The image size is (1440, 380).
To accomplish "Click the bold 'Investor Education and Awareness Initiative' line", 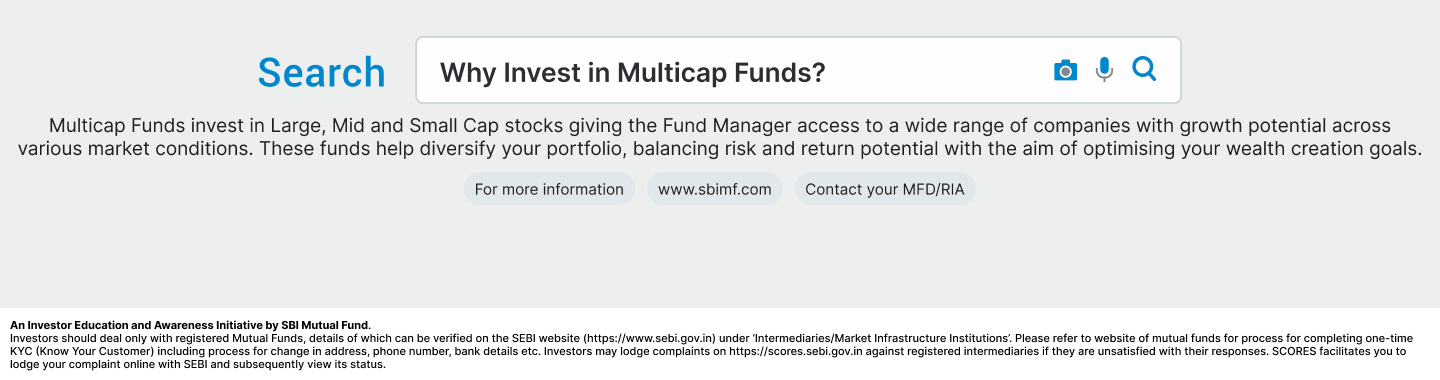I will click(190, 325).
